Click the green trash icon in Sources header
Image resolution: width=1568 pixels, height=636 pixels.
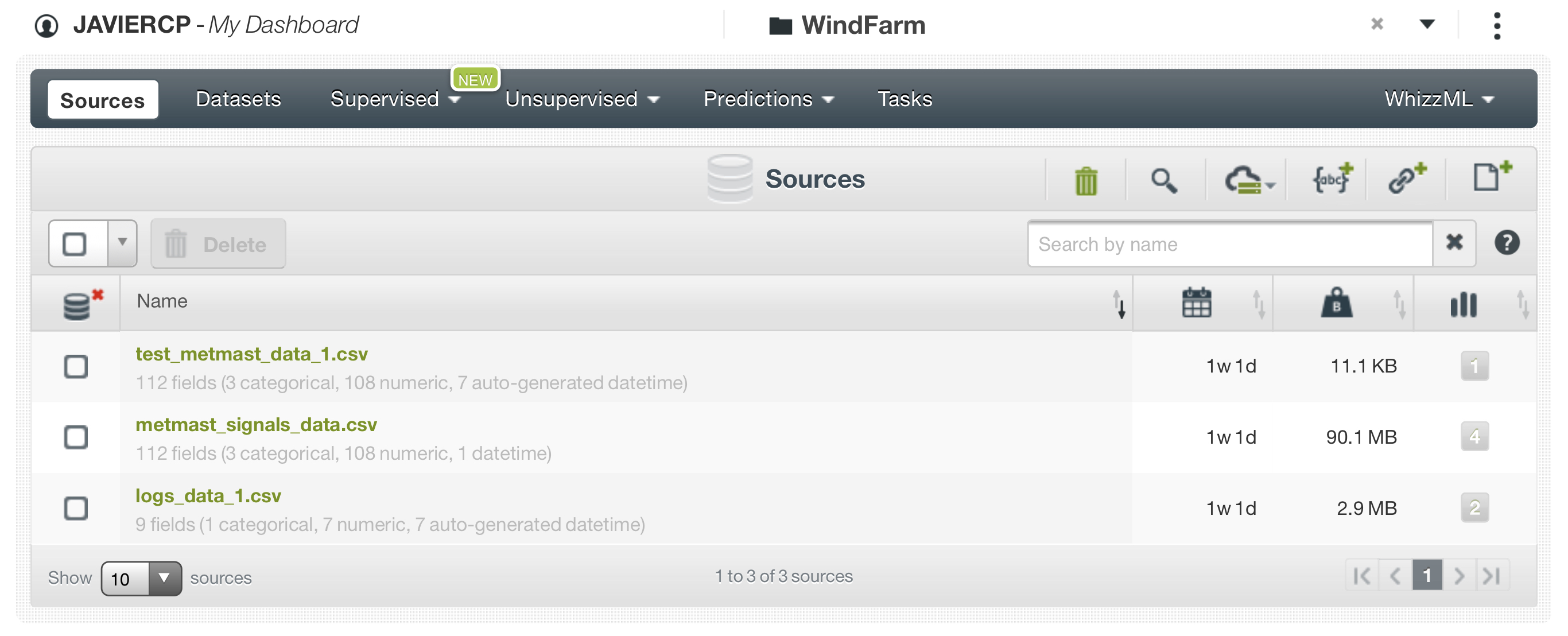point(1085,181)
